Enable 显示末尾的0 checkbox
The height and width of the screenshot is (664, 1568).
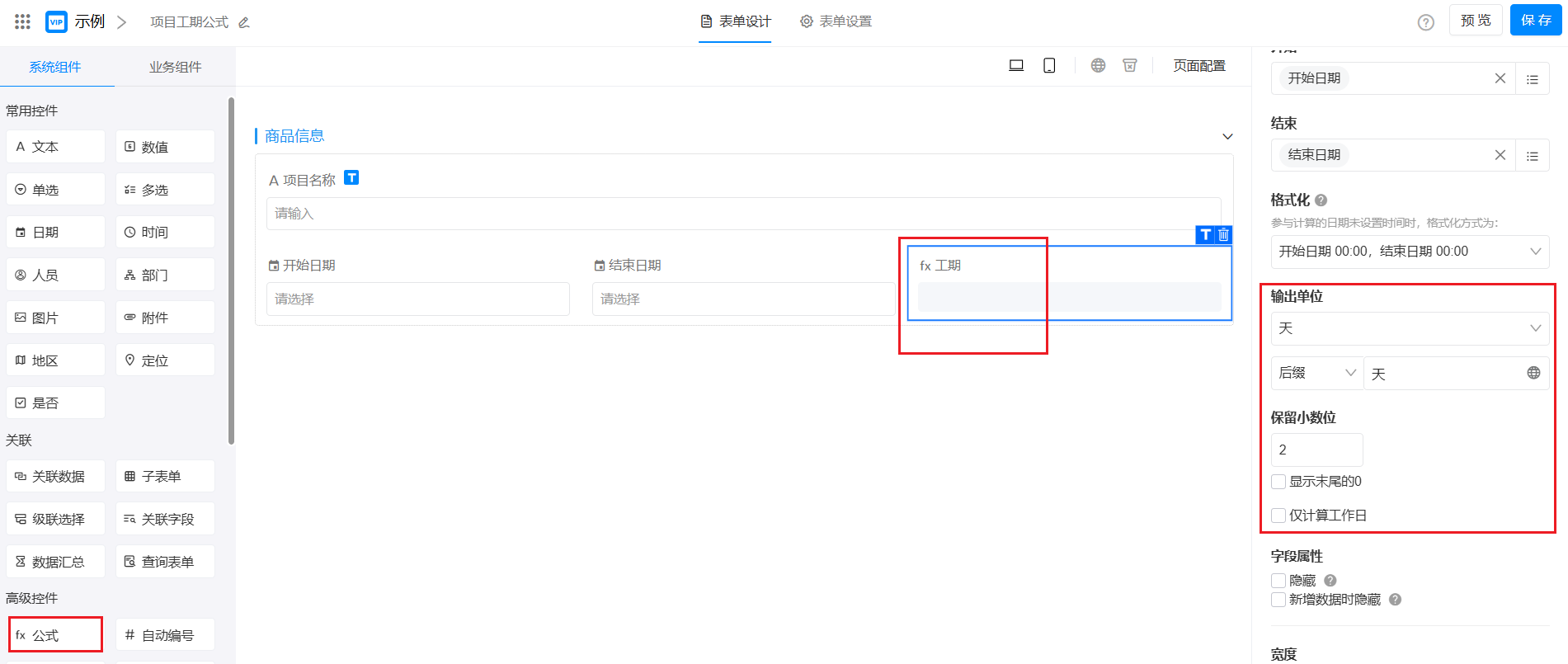pos(1278,482)
